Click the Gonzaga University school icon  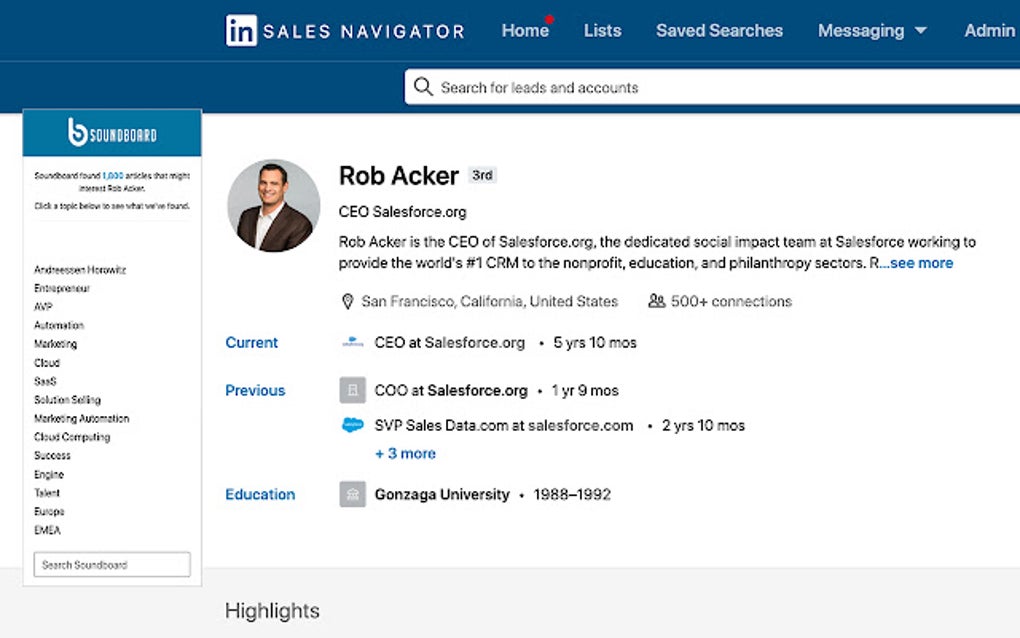pyautogui.click(x=353, y=494)
